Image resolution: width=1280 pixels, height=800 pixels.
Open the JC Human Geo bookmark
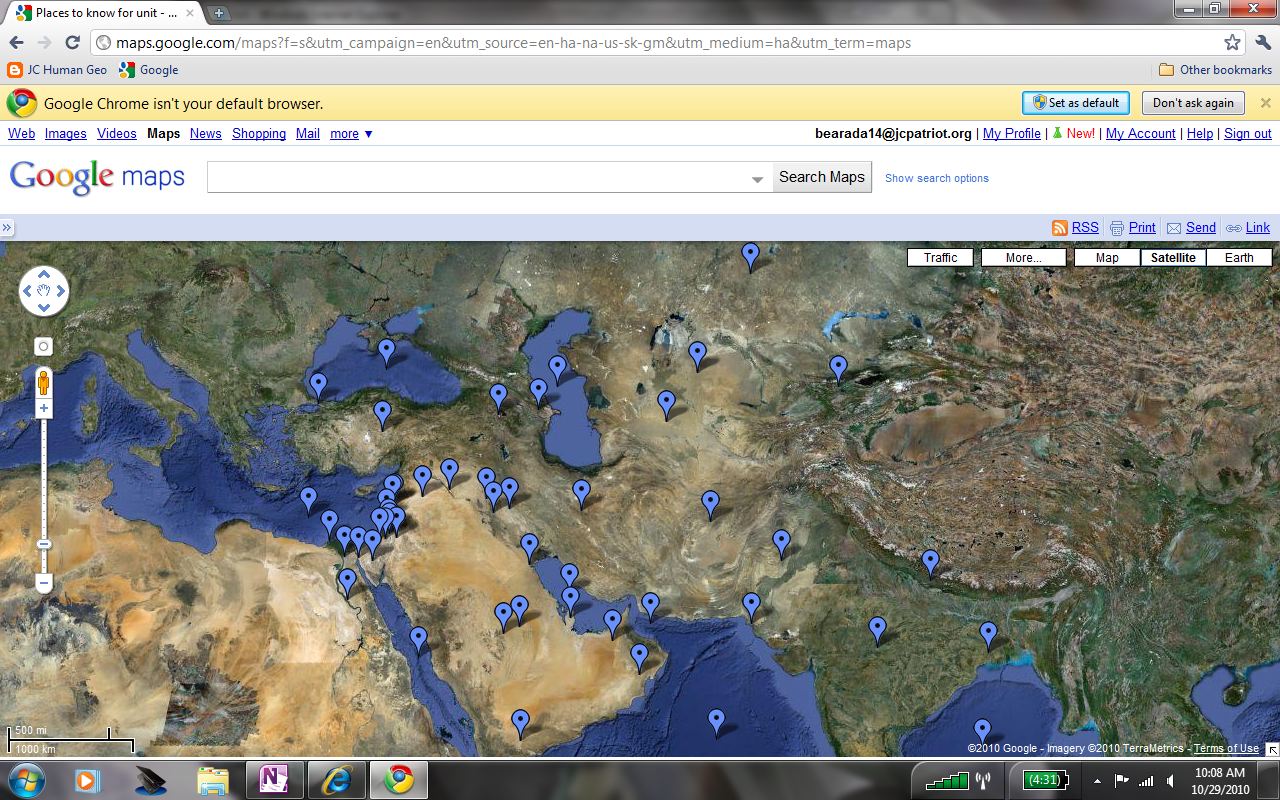(x=57, y=70)
